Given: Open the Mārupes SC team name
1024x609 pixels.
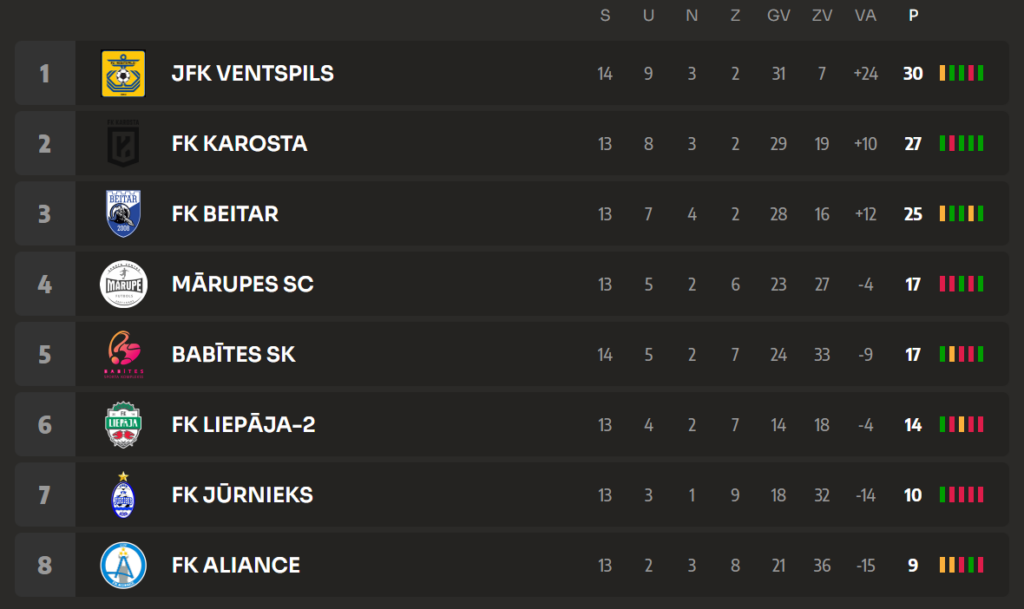Looking at the screenshot, I should (242, 284).
